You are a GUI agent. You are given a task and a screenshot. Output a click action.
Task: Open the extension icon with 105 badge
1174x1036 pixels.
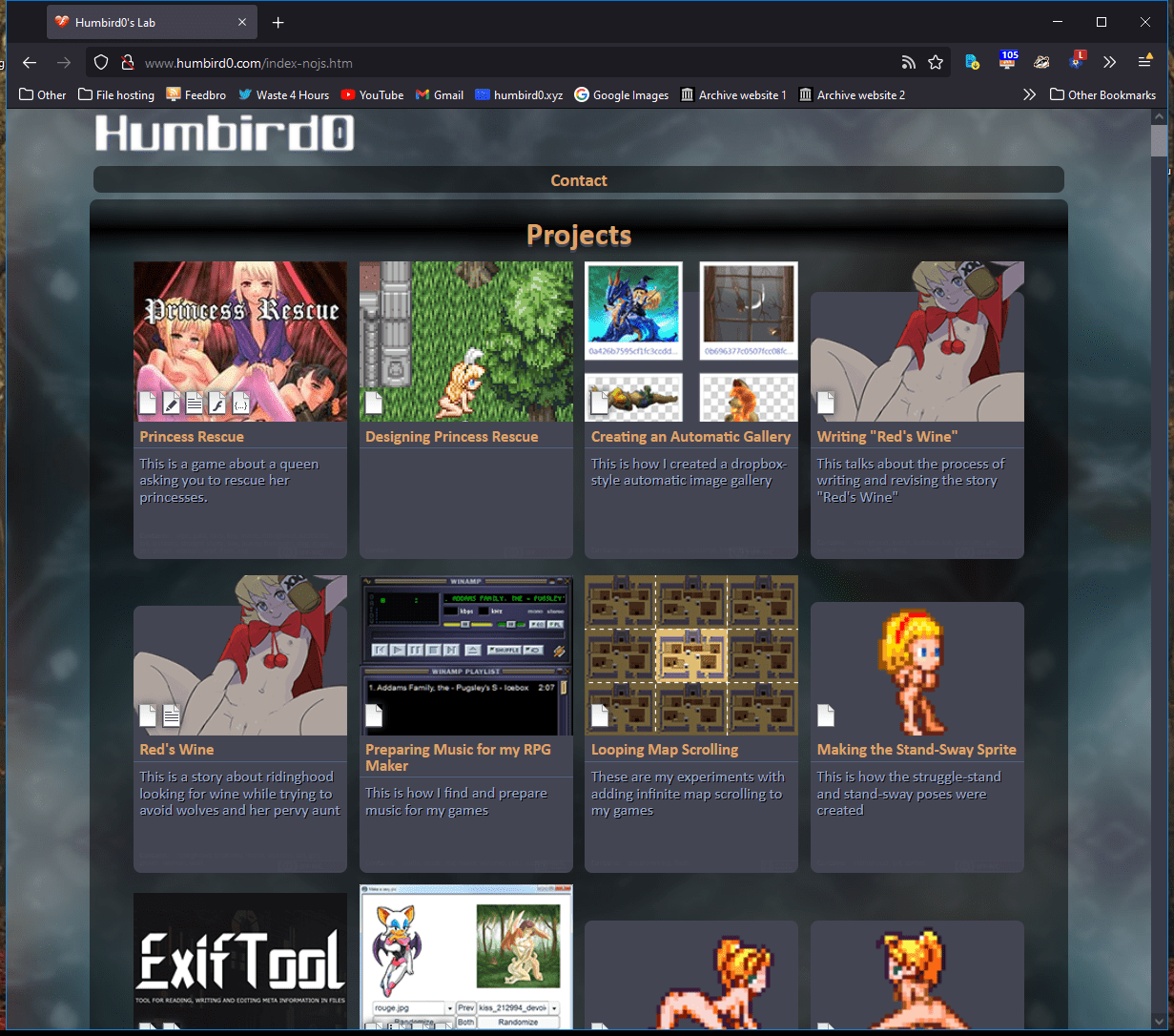pos(1008,62)
